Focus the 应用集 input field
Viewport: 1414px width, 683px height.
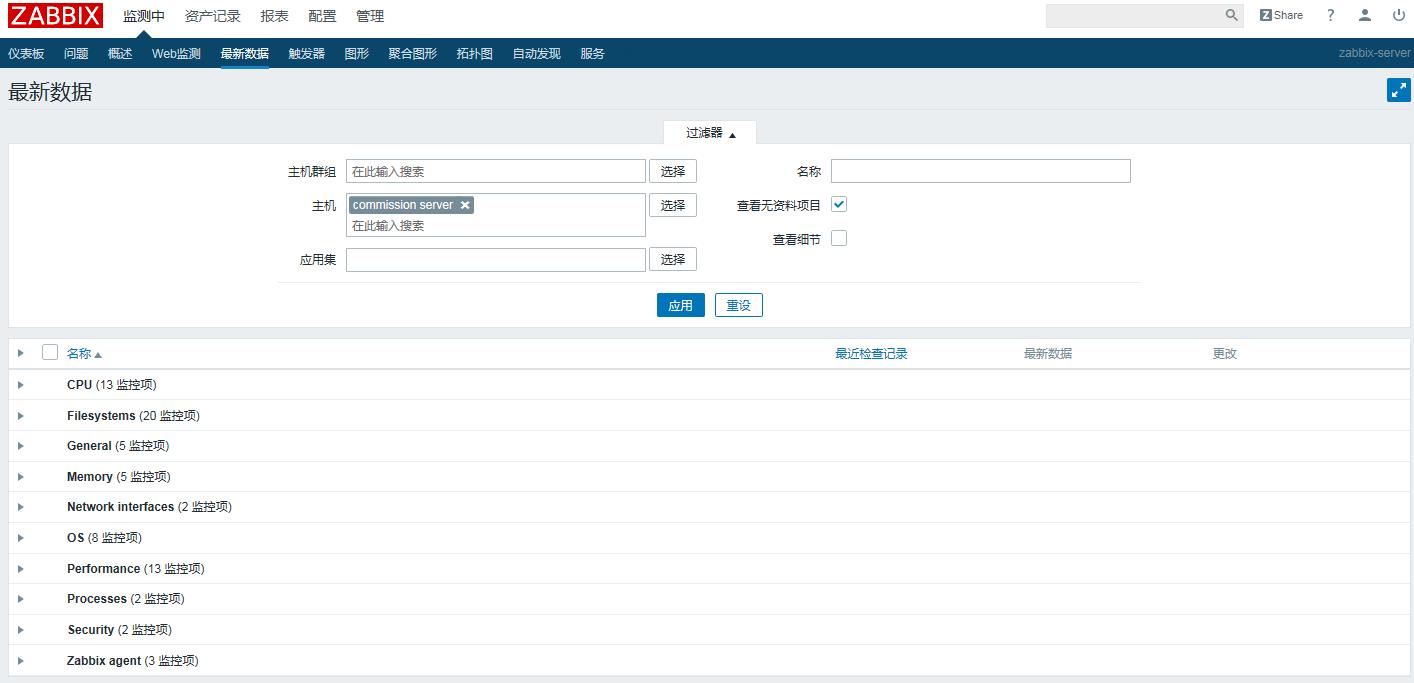pos(496,260)
